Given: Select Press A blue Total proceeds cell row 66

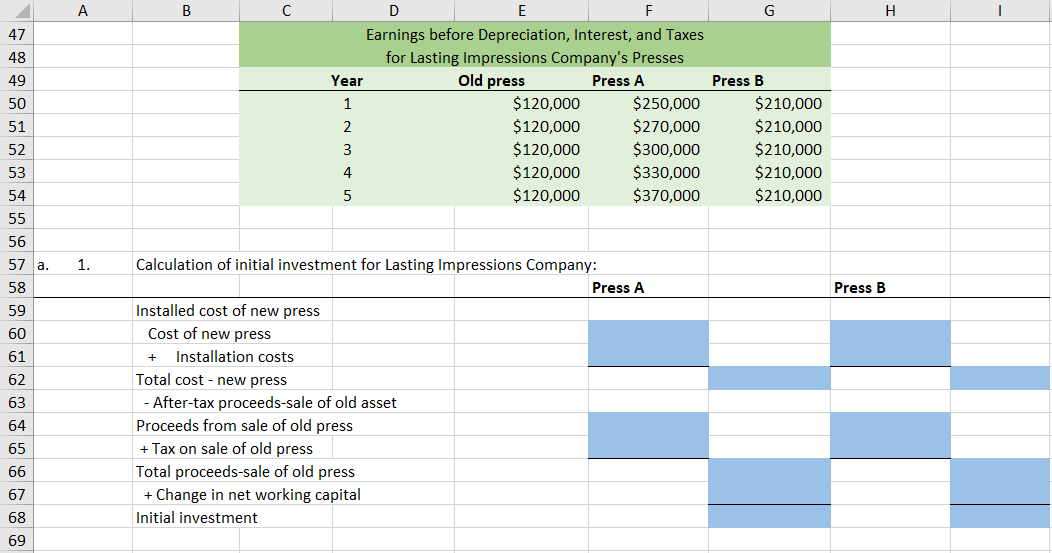Looking at the screenshot, I should 769,471.
